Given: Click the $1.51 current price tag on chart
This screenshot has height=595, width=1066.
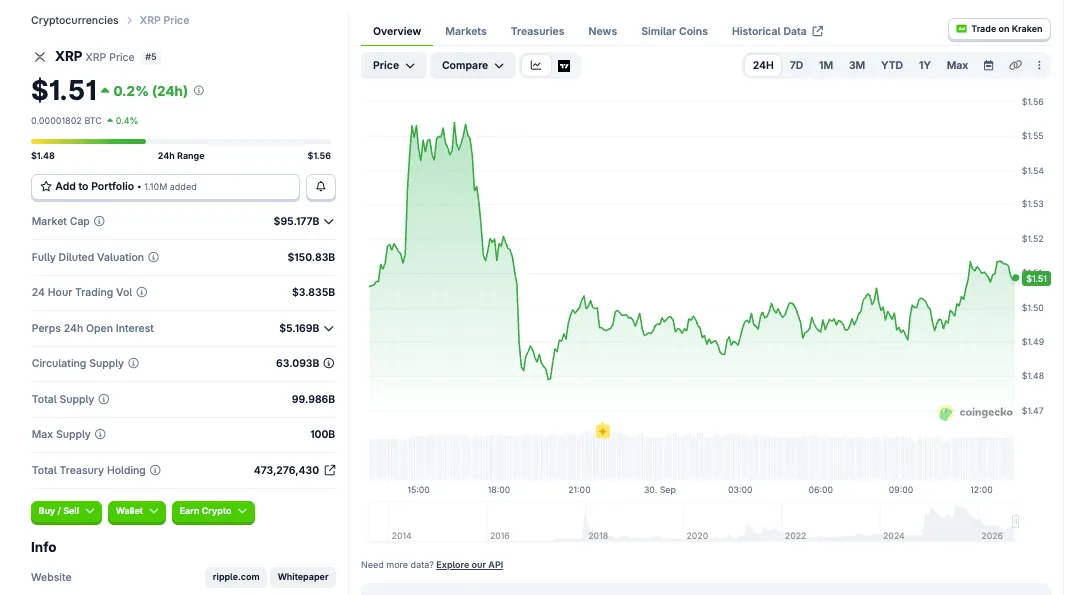Looking at the screenshot, I should tap(1037, 279).
